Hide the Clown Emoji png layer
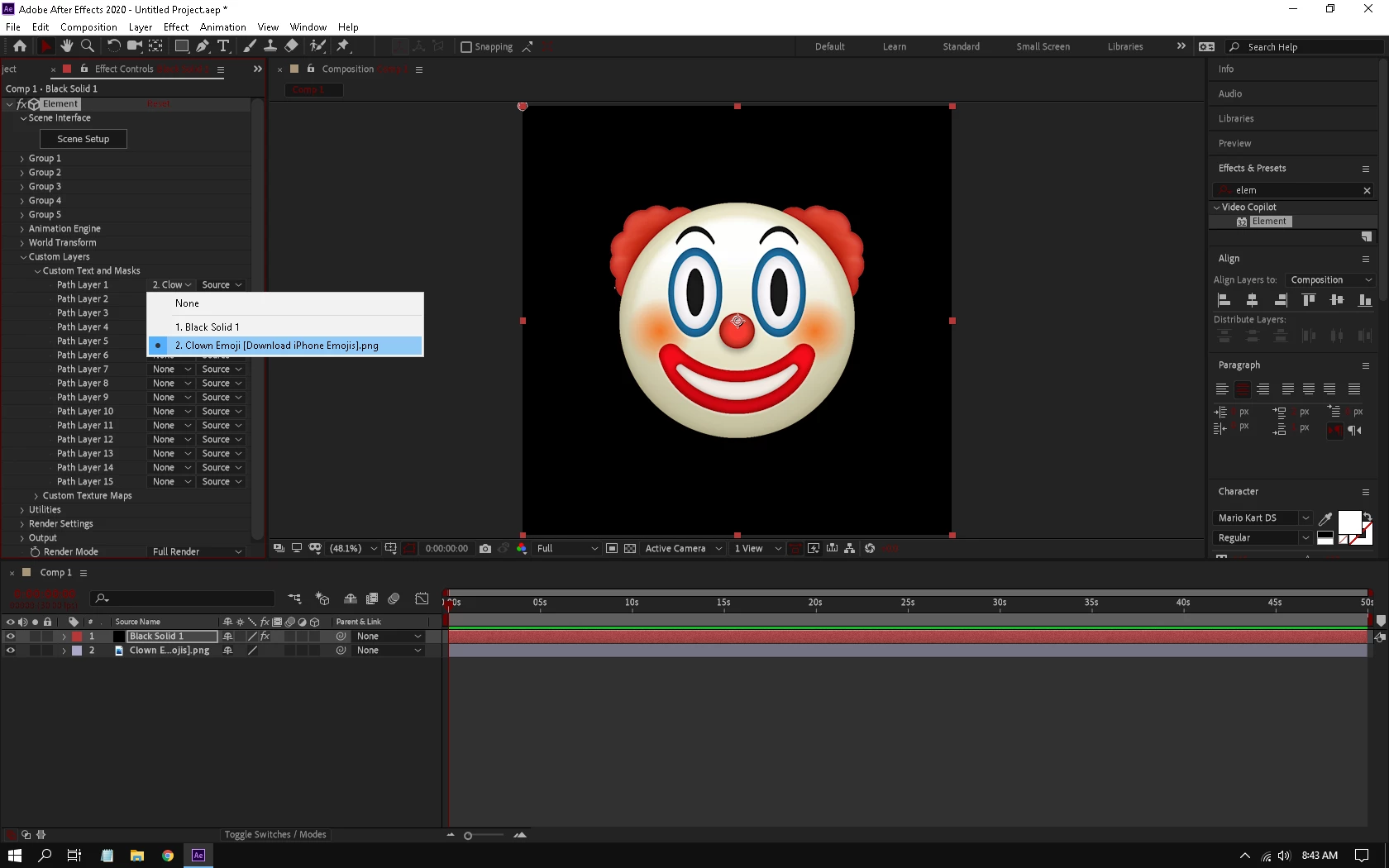1389x868 pixels. click(10, 651)
